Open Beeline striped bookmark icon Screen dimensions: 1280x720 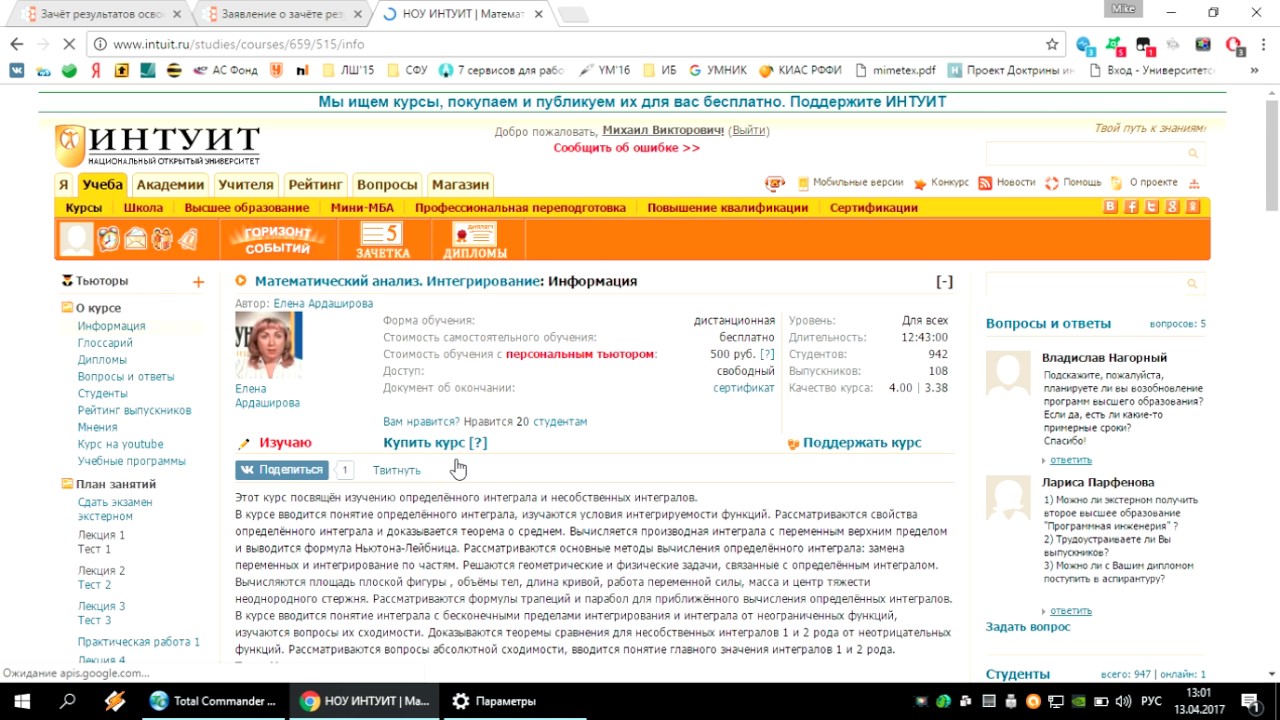[x=174, y=70]
